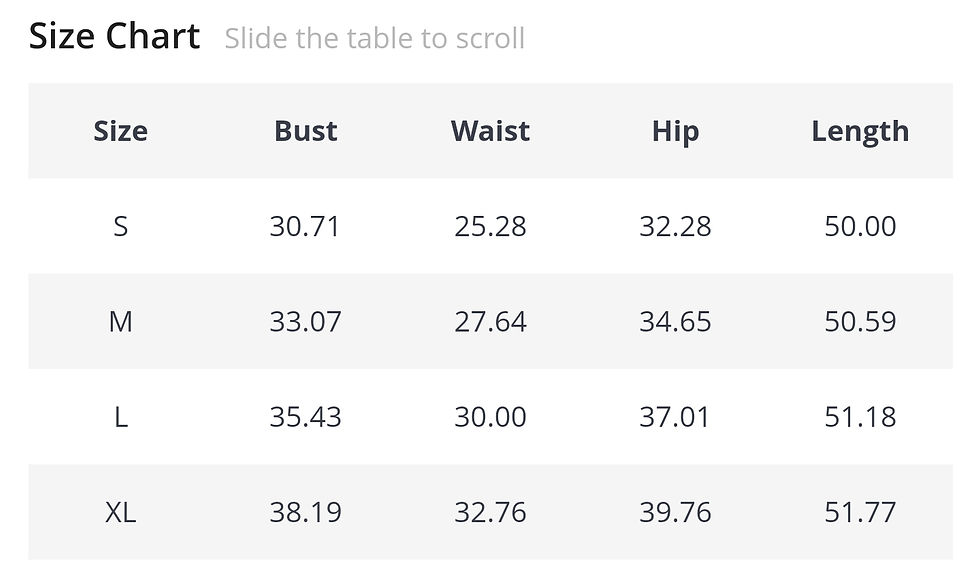Screen dimensions: 980x561
Task: Click the Waist column header
Action: point(491,131)
